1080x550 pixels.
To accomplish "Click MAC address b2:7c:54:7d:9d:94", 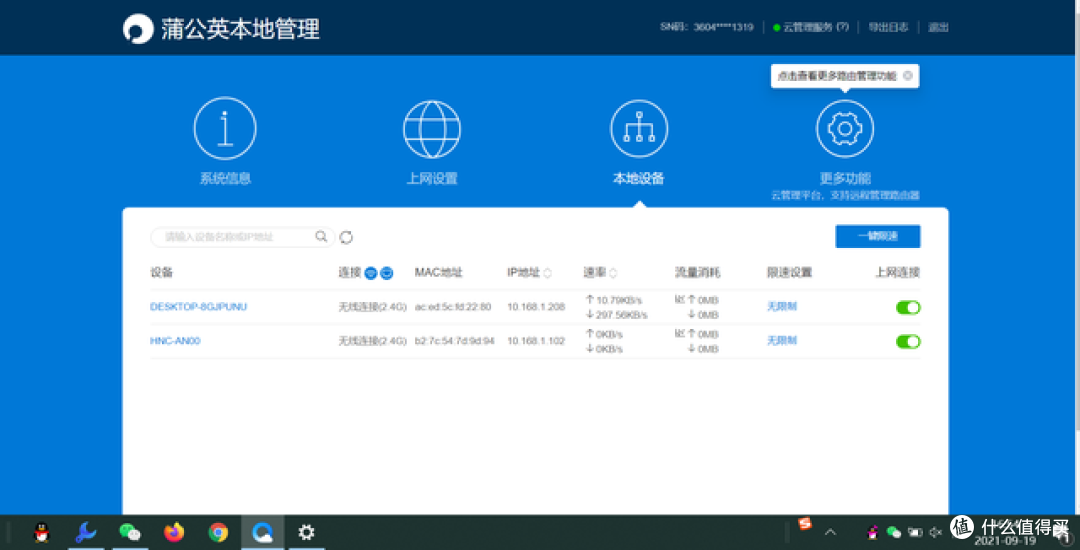I will [x=455, y=341].
